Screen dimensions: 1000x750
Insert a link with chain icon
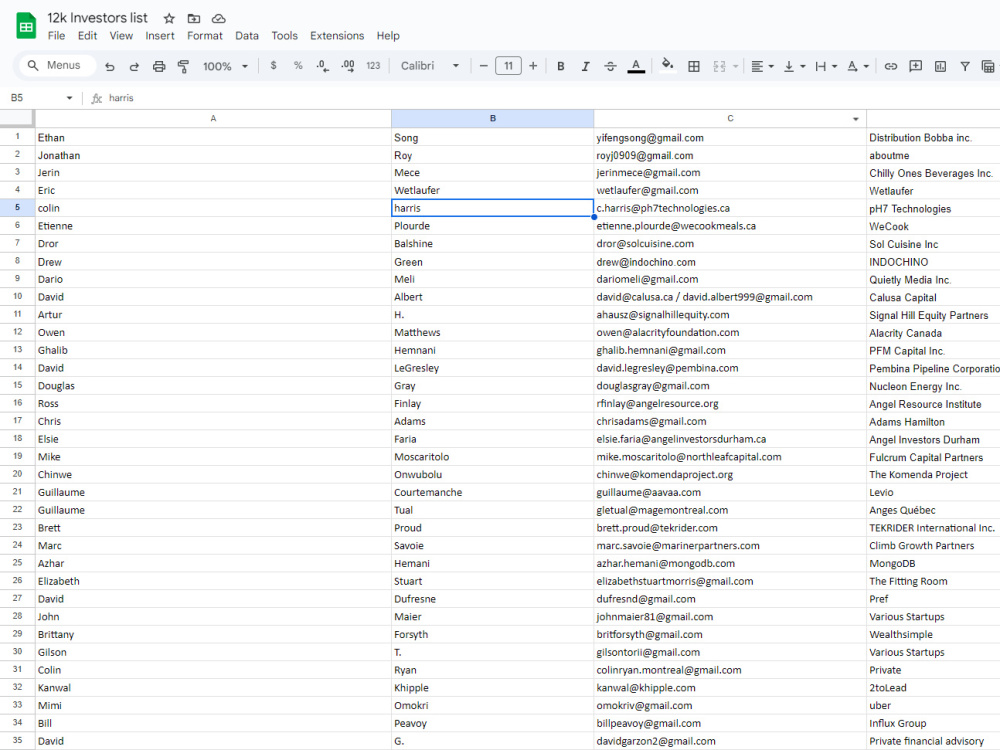pyautogui.click(x=891, y=66)
